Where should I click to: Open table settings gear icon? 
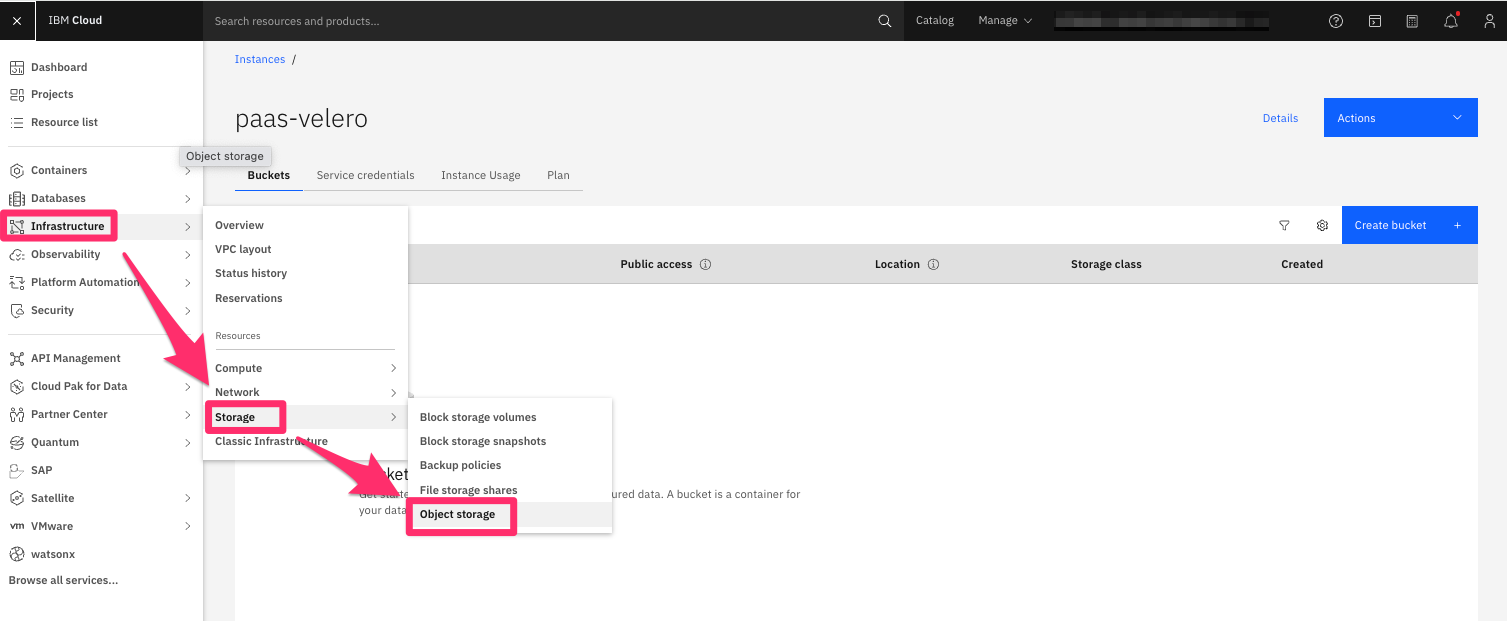1322,225
